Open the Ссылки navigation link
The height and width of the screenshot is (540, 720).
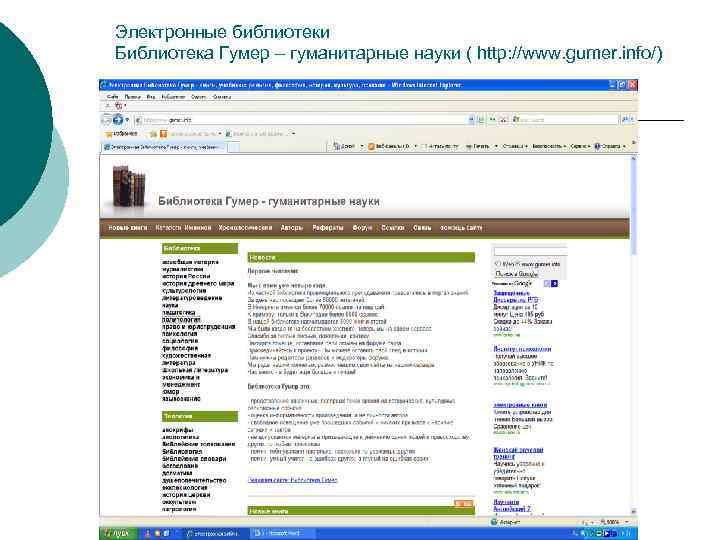coord(393,228)
